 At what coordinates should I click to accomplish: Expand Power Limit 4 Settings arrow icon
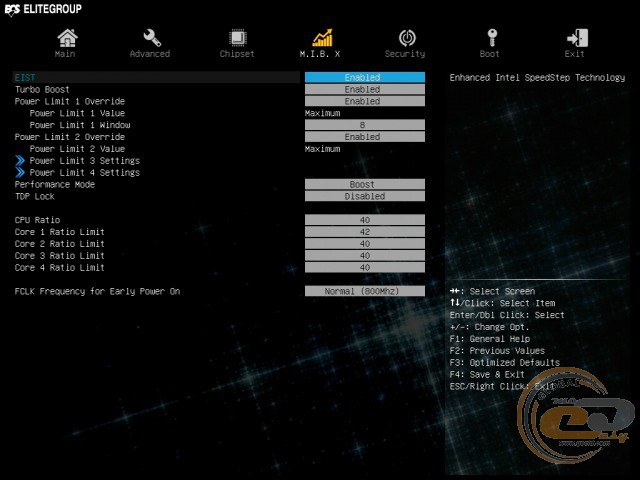20,173
